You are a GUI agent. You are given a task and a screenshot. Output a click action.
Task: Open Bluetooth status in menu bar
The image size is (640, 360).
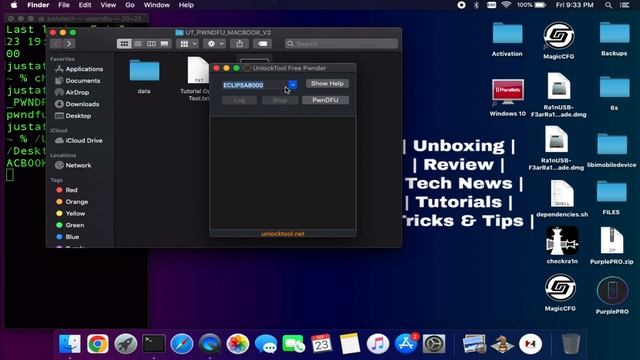(476, 5)
